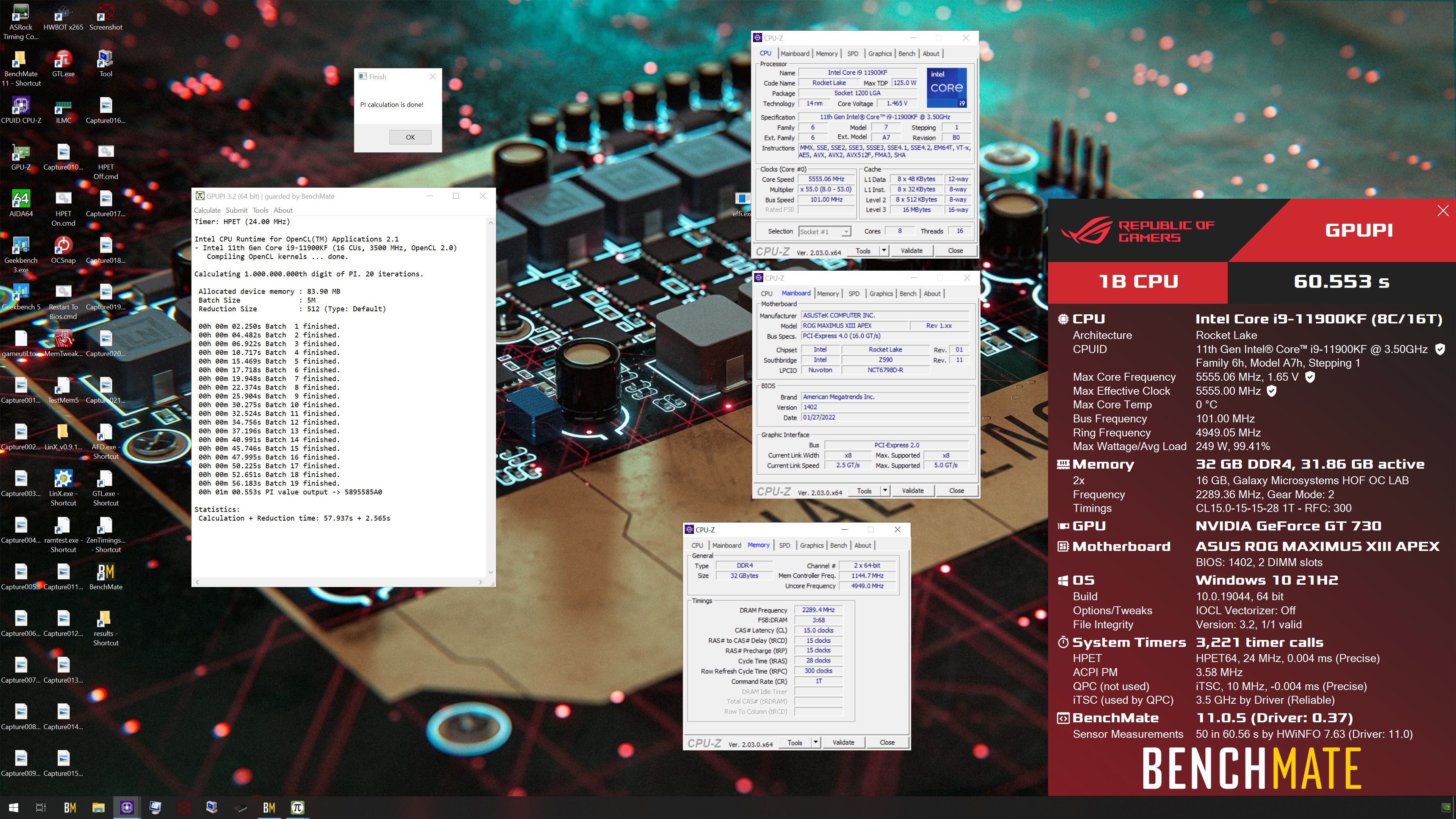Open AFD.exe Shortcut desktop icon
Viewport: 1456px width, 819px height.
coord(106,441)
